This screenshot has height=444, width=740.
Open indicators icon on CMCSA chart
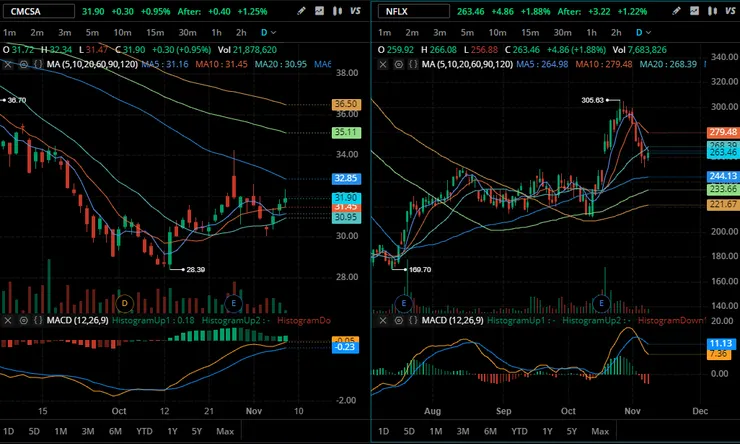320,11
